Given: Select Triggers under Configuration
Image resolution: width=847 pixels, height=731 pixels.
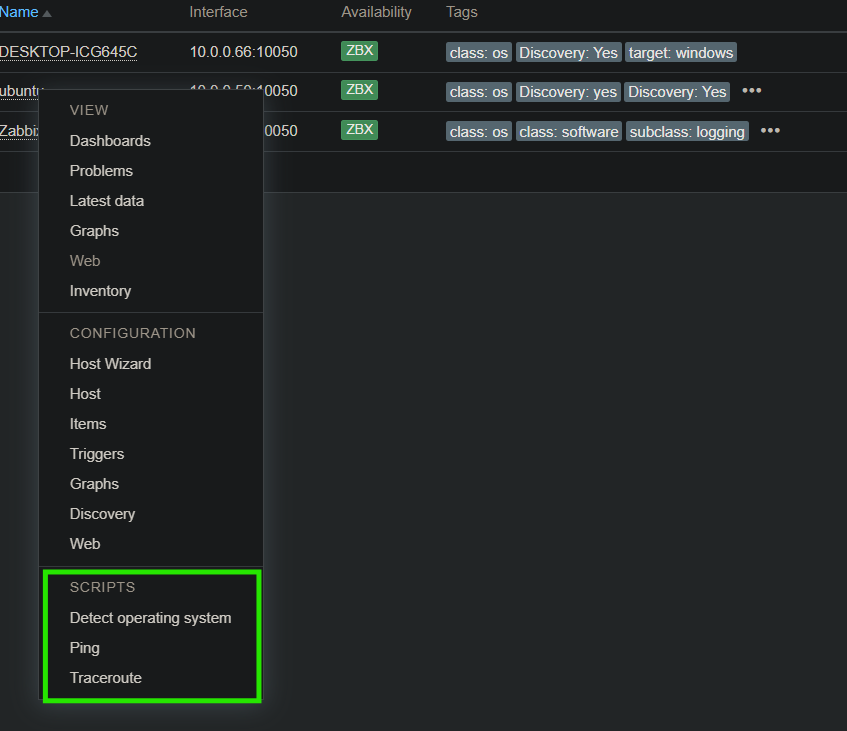Looking at the screenshot, I should pyautogui.click(x=97, y=454).
